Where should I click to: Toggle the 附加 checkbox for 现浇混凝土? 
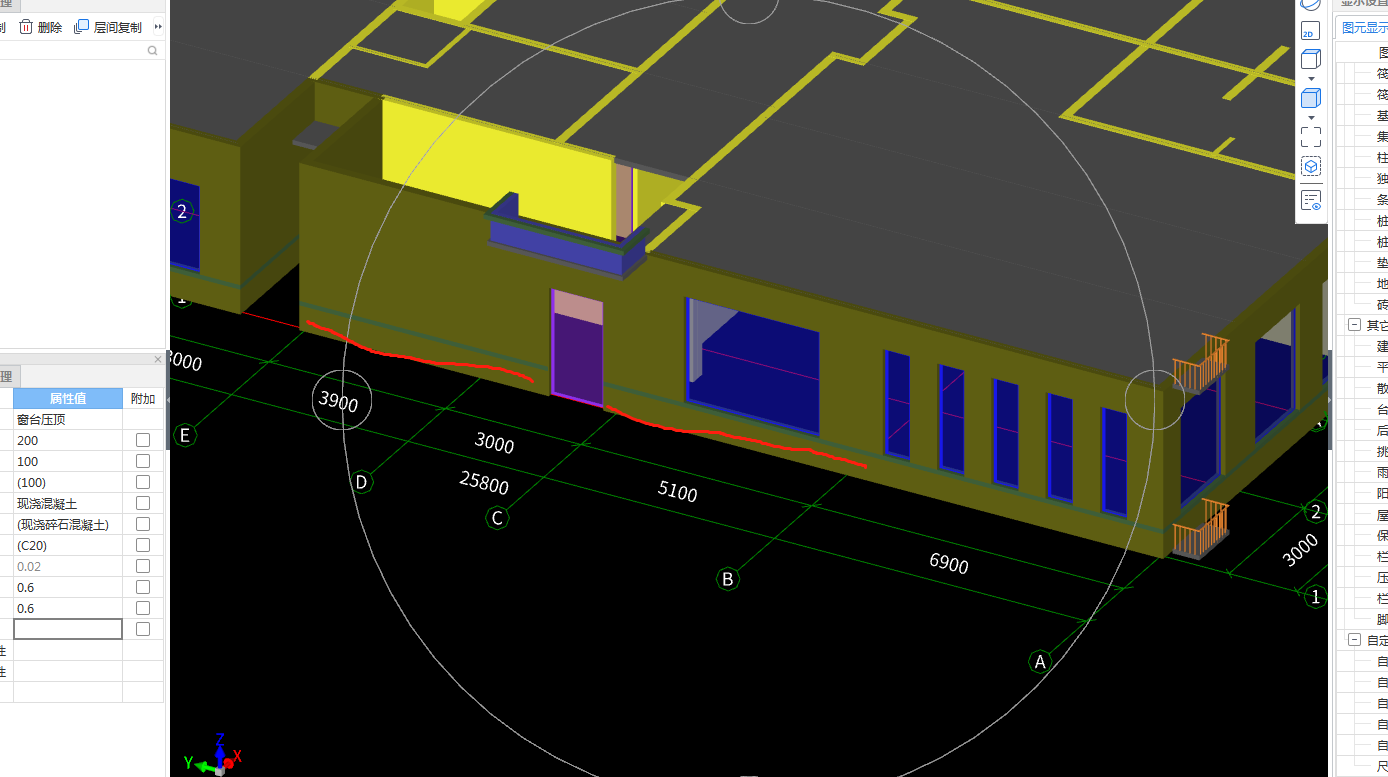(x=143, y=503)
